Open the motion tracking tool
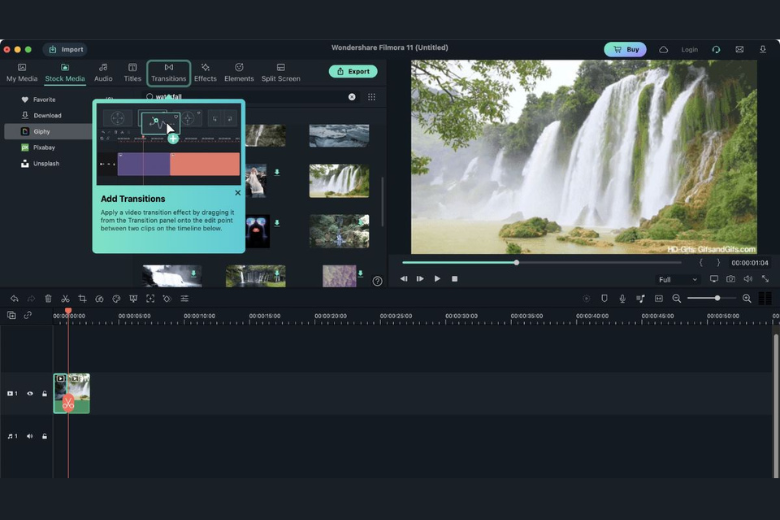 click(x=150, y=299)
